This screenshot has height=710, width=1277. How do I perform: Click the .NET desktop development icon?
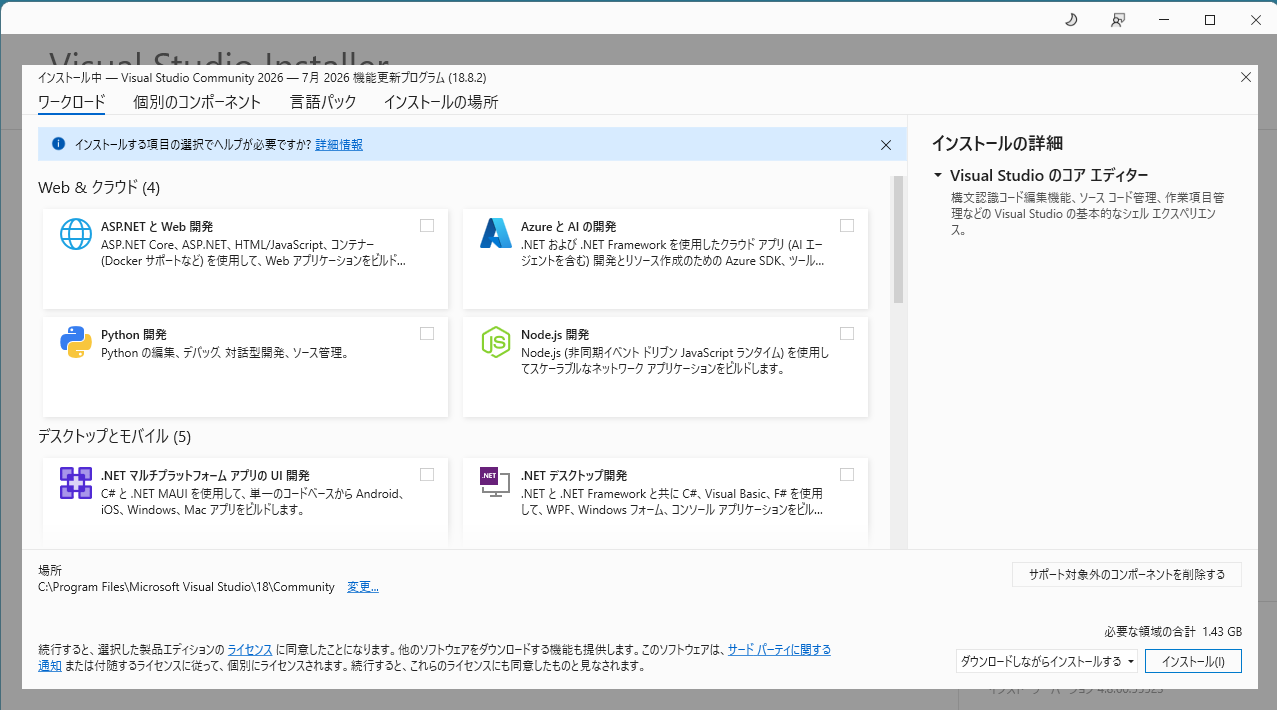(x=496, y=482)
